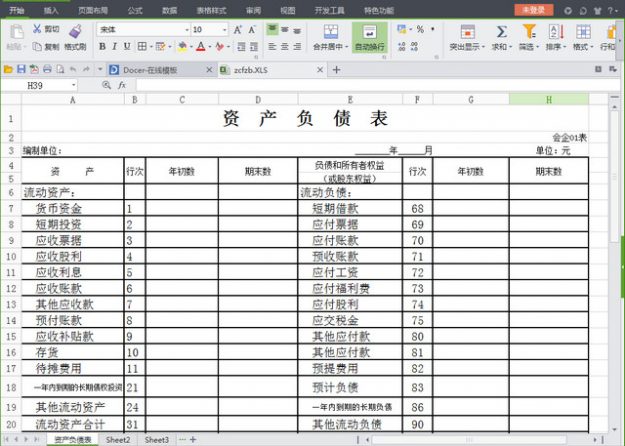Click the Cut (剪切) scissors icon

click(37, 30)
